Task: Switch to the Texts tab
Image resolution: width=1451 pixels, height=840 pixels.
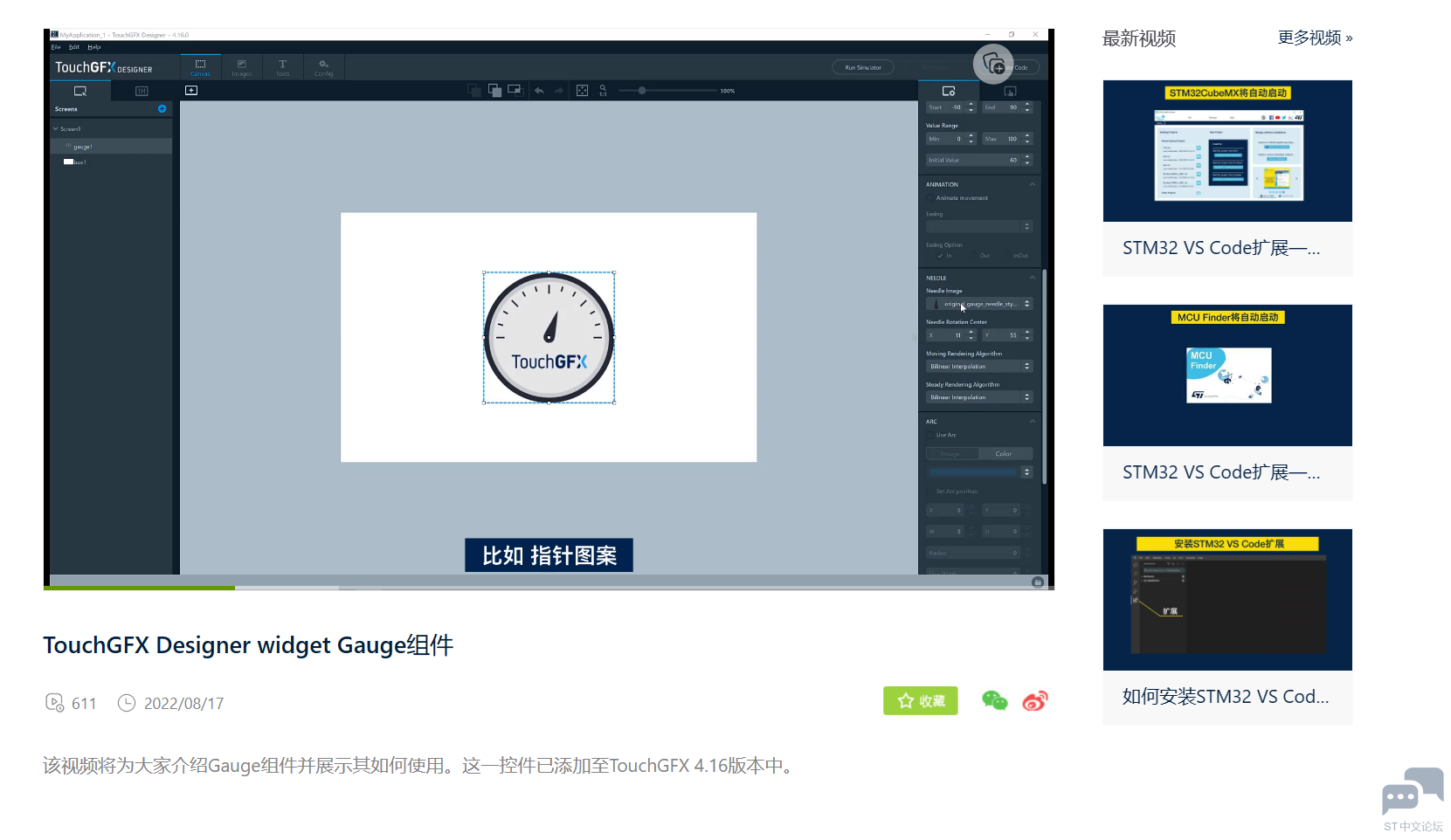Action: click(x=282, y=67)
